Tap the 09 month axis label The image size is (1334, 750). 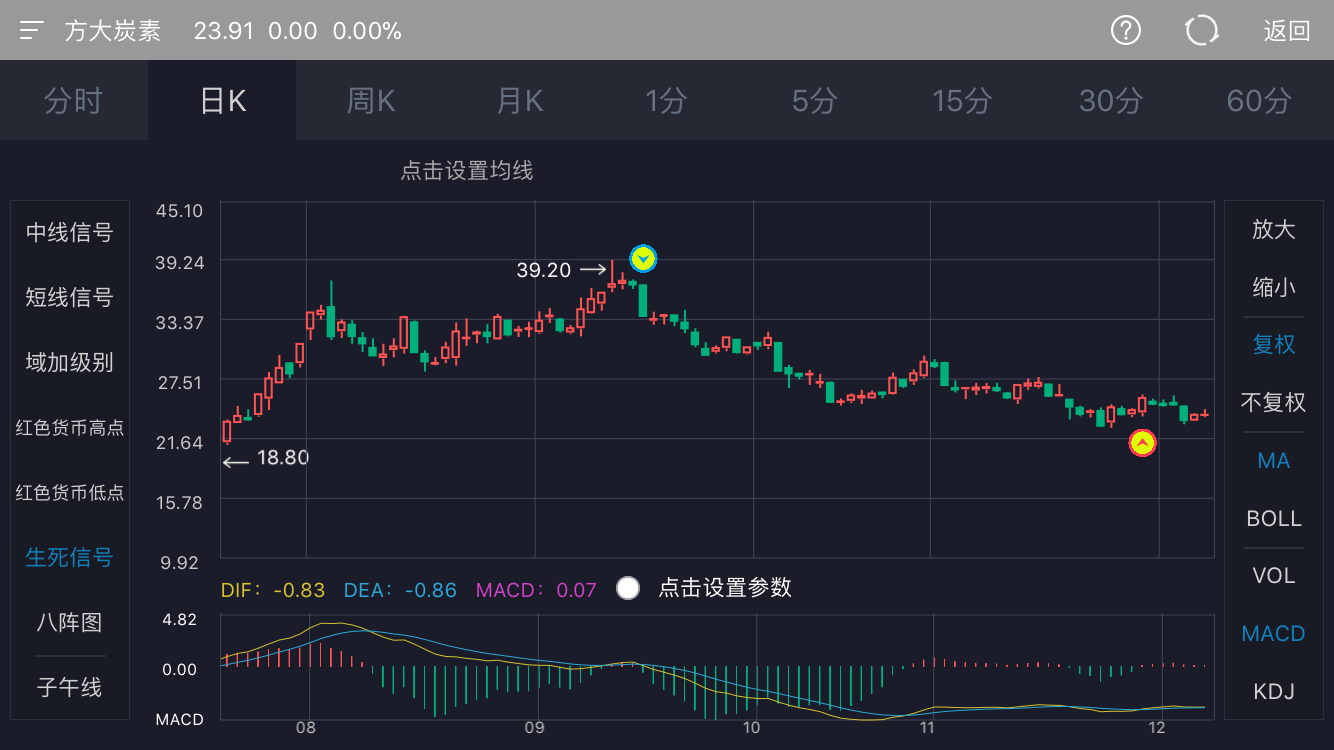click(535, 728)
